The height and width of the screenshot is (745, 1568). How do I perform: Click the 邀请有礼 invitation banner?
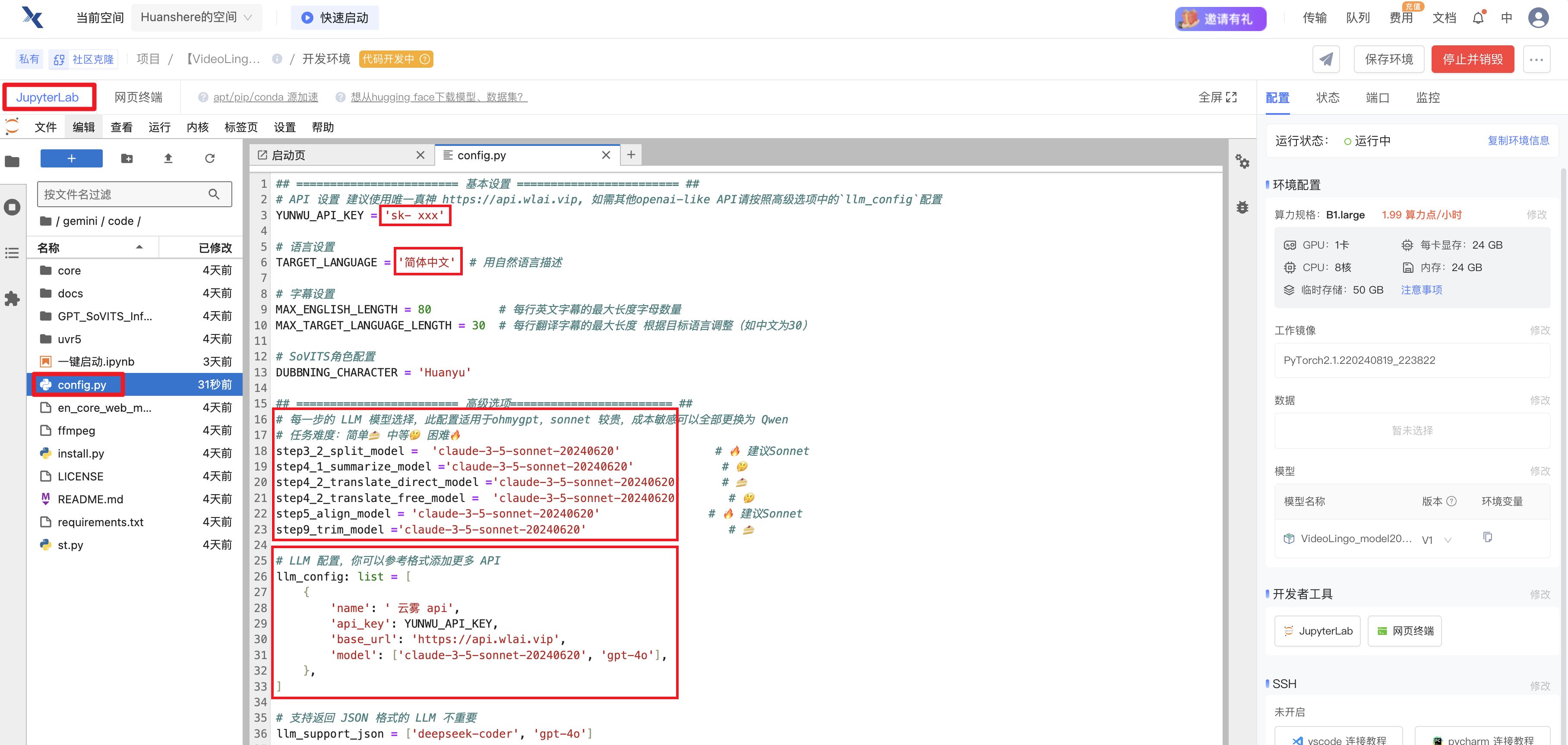coord(1220,18)
